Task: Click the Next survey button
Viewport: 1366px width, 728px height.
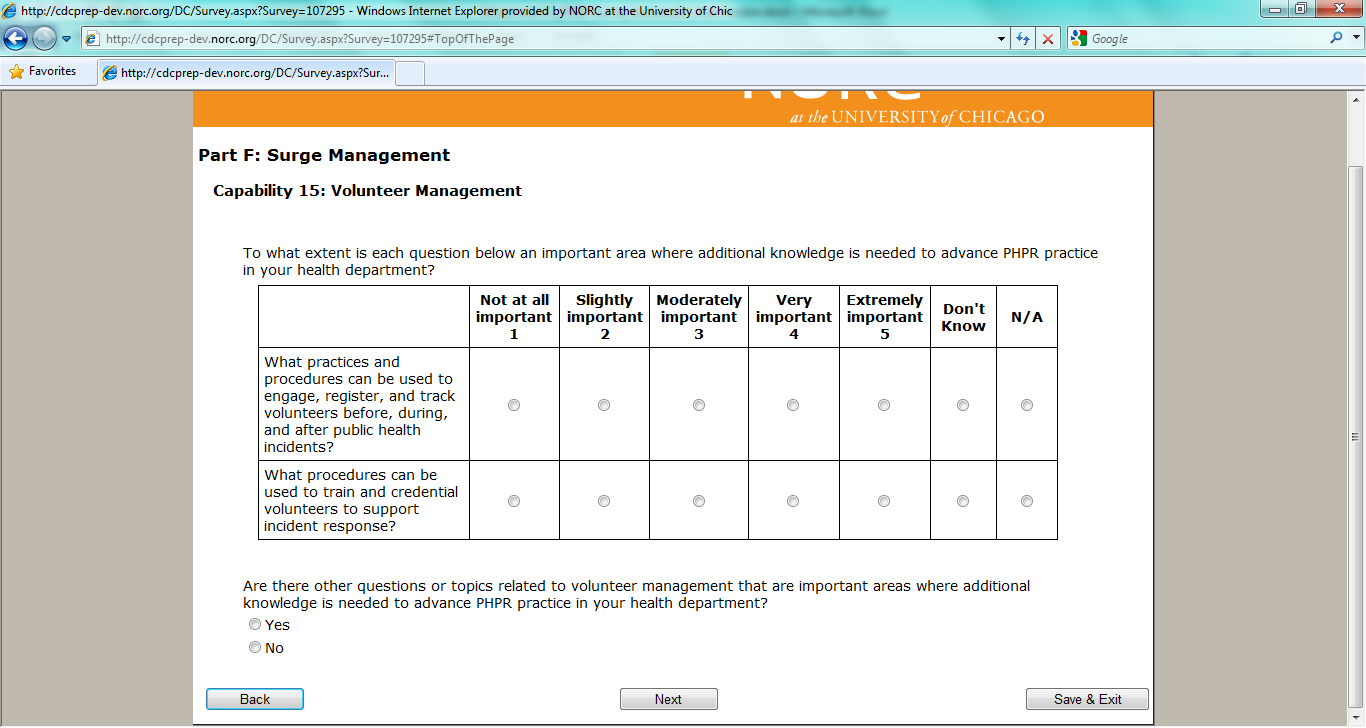Action: (x=669, y=699)
